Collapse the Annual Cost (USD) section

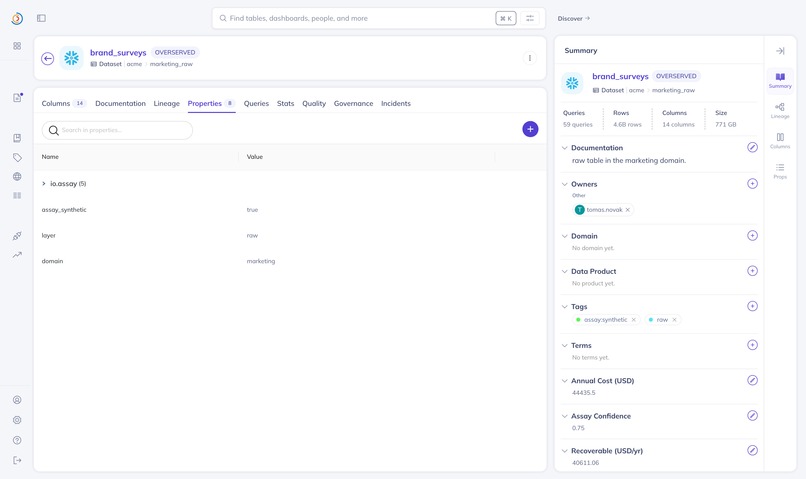click(564, 381)
